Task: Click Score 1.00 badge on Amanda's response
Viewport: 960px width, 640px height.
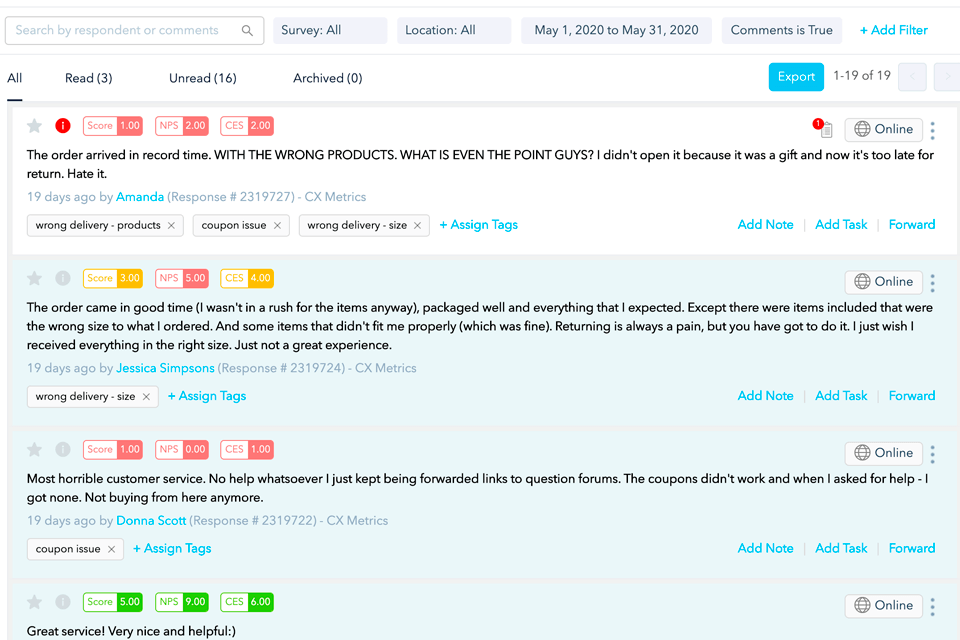Action: [113, 126]
